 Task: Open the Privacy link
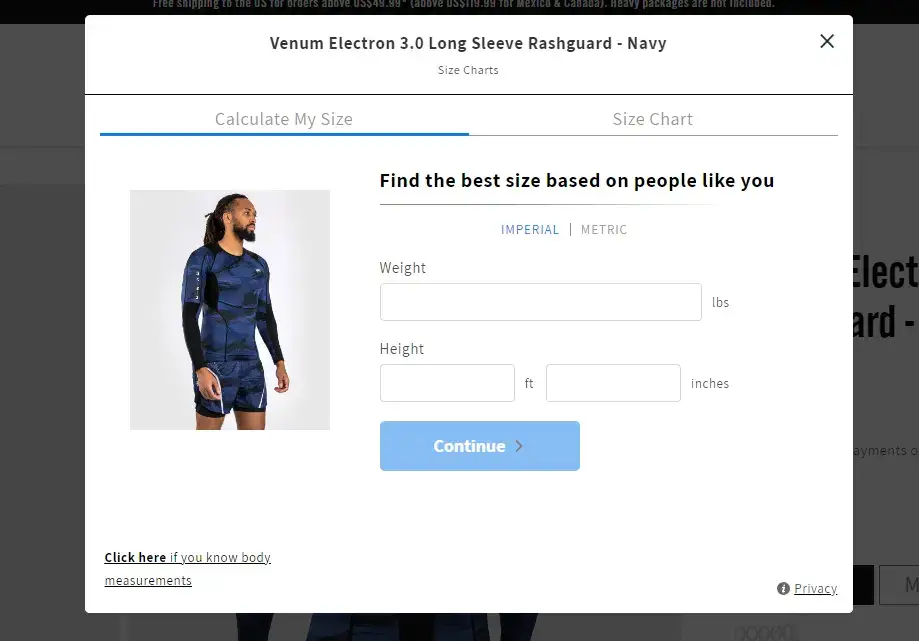[815, 588]
